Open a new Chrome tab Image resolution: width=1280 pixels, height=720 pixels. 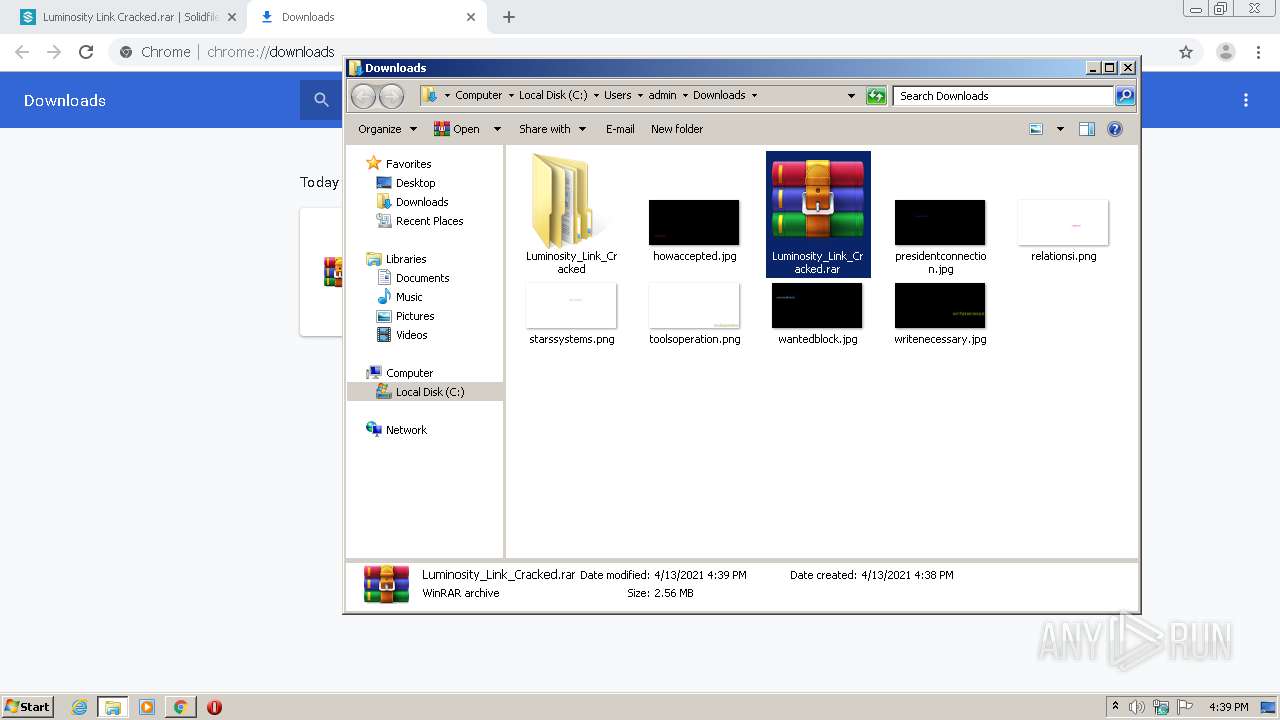click(508, 17)
